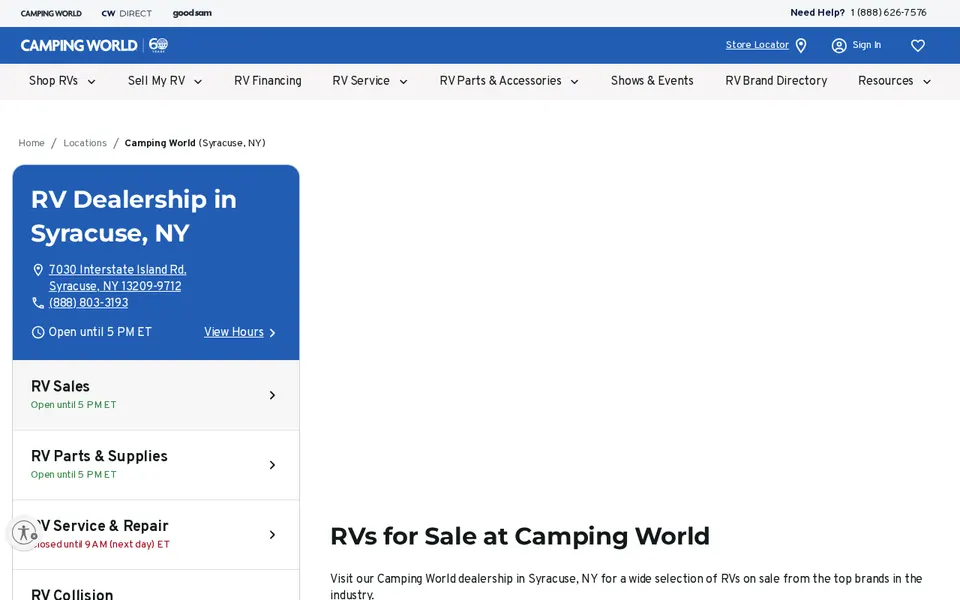Viewport: 960px width, 600px height.
Task: Click the Good Sam logo in top strip
Action: (192, 13)
